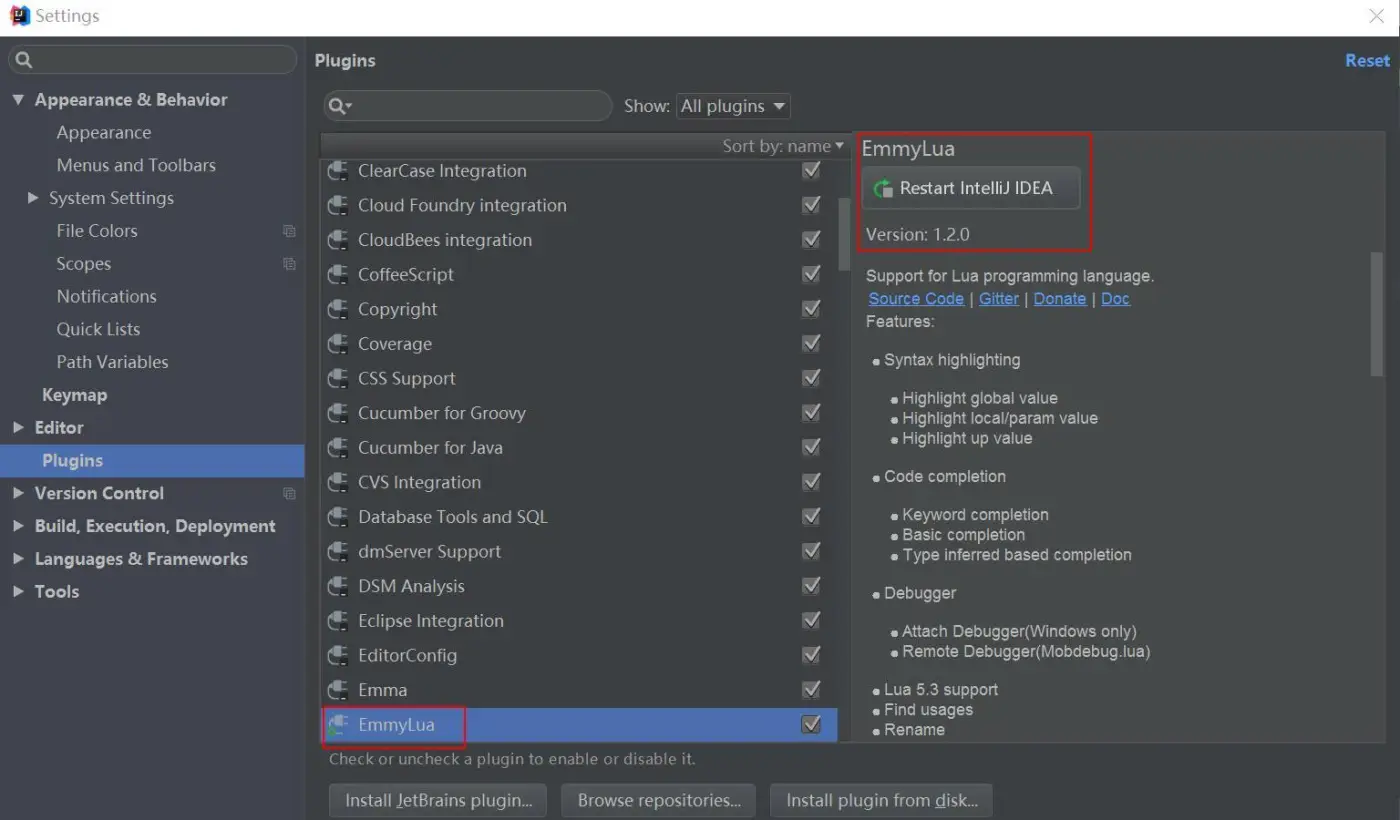Viewport: 1400px width, 820px height.
Task: Click the plugin description scrollbar
Action: tap(1377, 314)
